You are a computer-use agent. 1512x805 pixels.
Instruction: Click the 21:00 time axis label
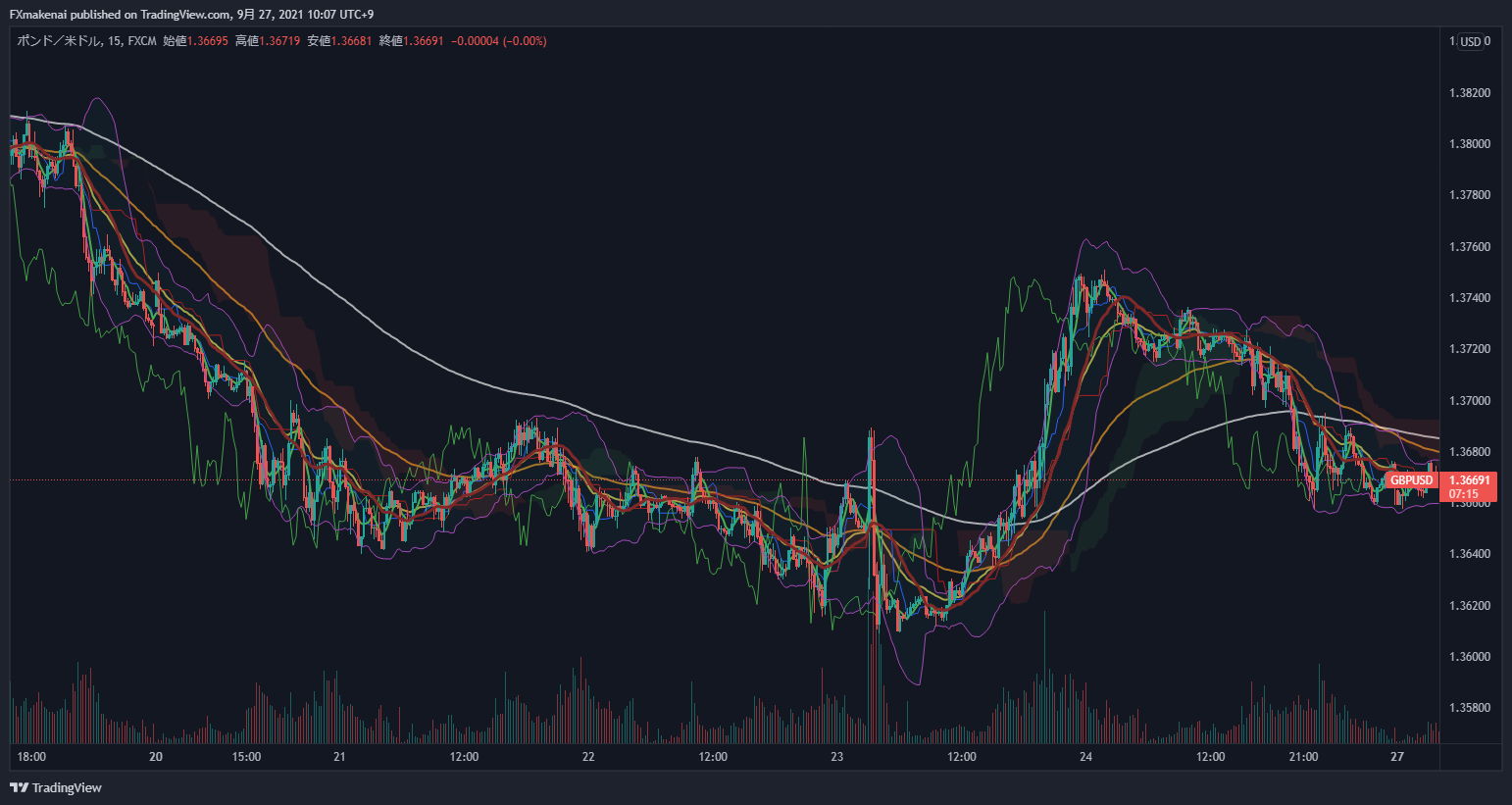[x=1304, y=757]
